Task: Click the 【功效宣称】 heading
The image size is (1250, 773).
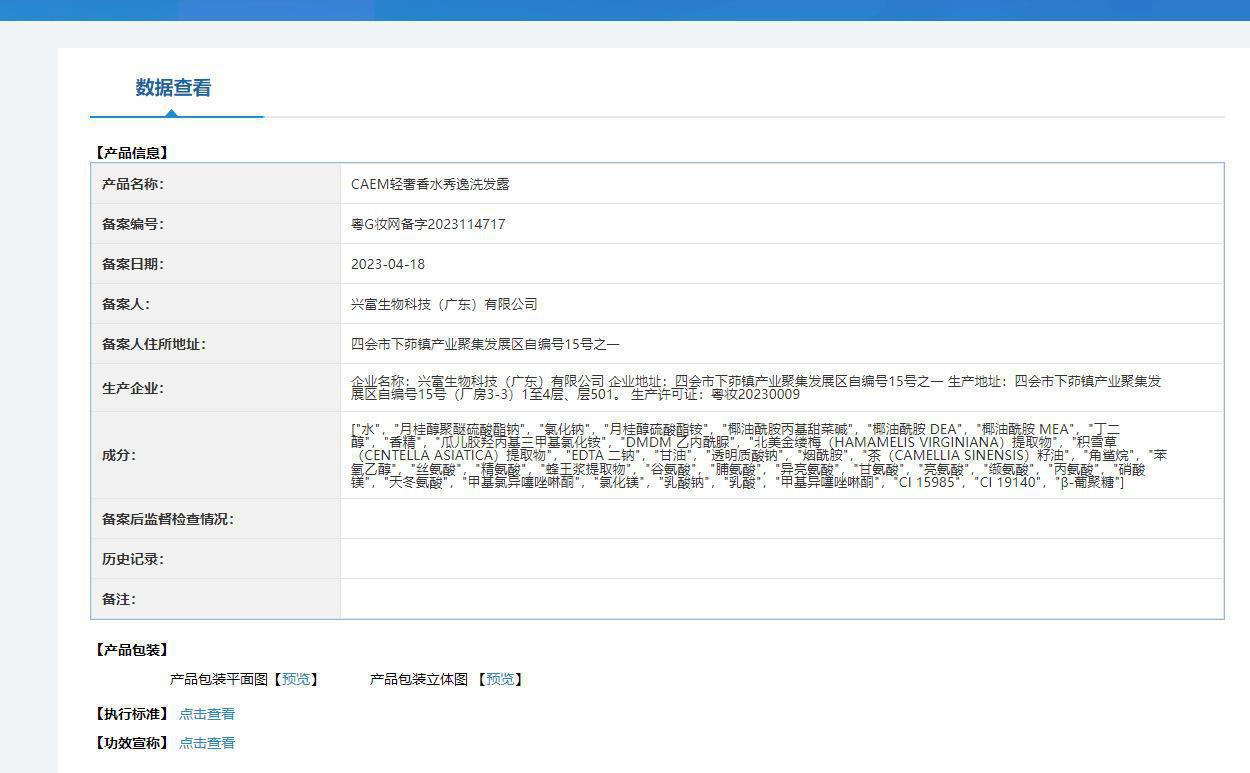Action: tap(132, 743)
